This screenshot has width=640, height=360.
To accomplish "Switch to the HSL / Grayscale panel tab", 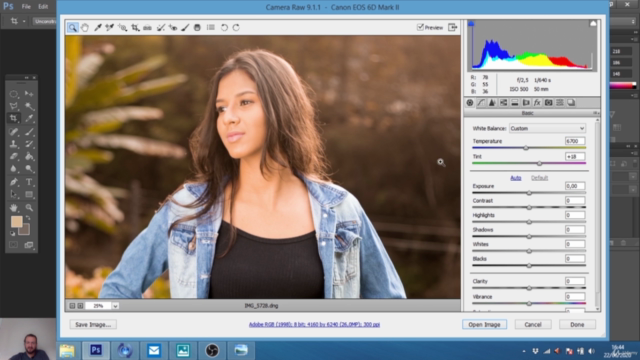I will coord(503,103).
